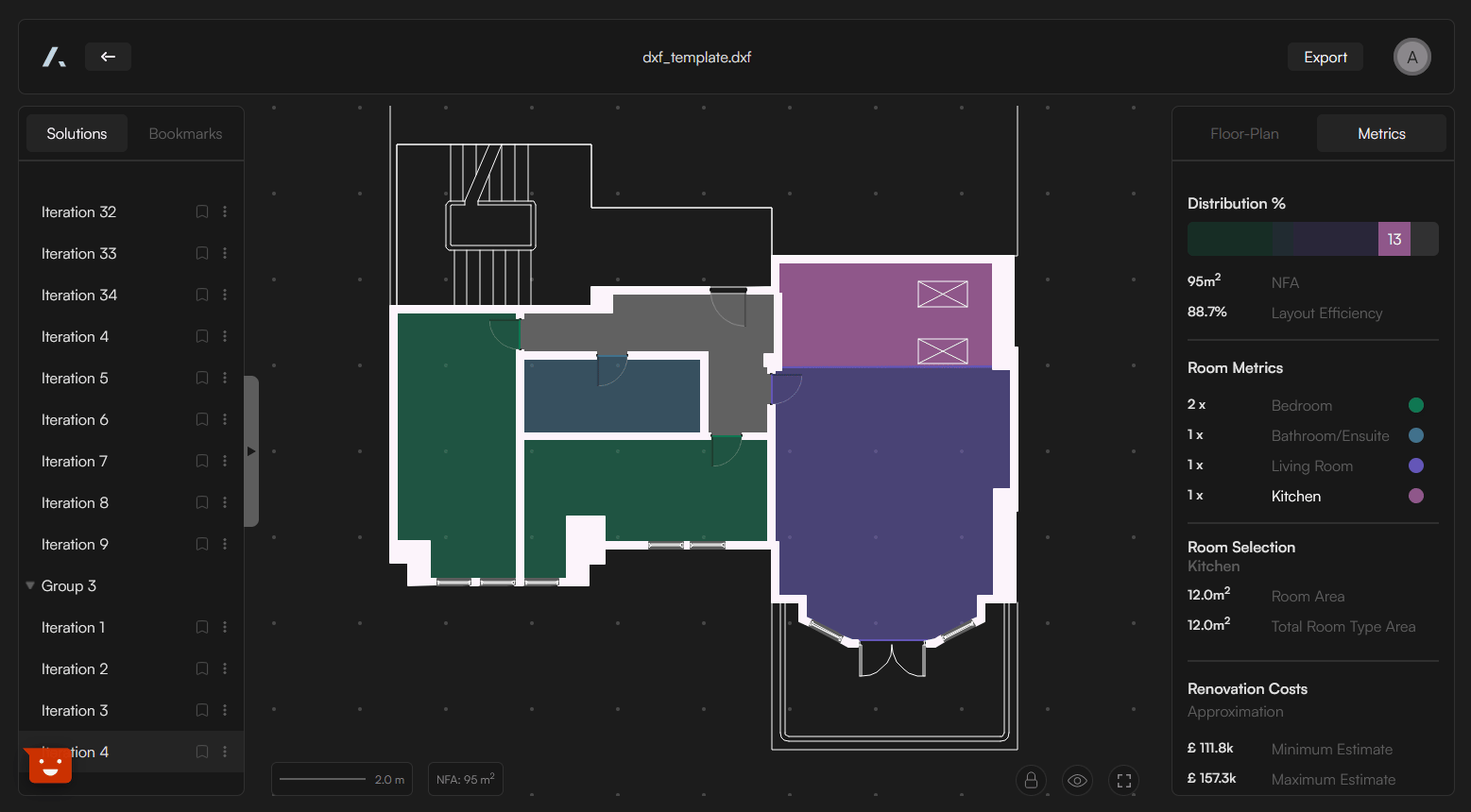Open more options for Iteration 33
The height and width of the screenshot is (812, 1471).
point(225,254)
